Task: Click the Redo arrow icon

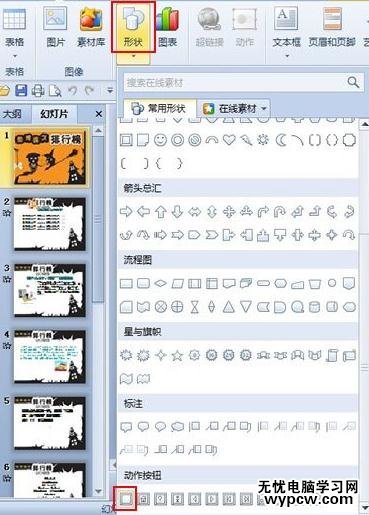Action: [x=89, y=90]
